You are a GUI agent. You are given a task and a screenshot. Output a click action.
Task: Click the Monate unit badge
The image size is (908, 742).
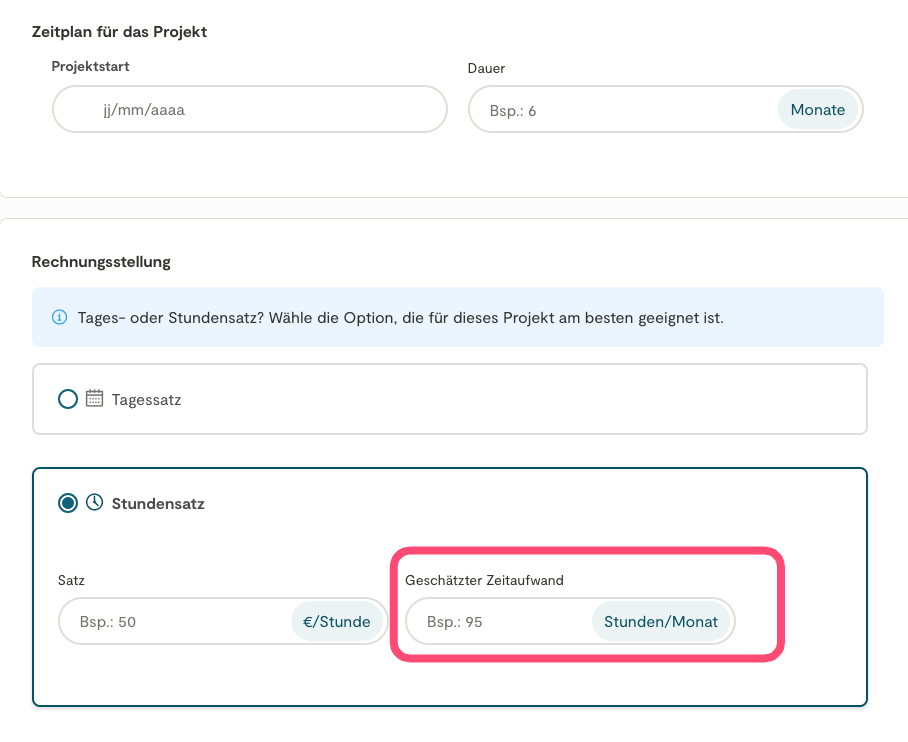pyautogui.click(x=817, y=110)
